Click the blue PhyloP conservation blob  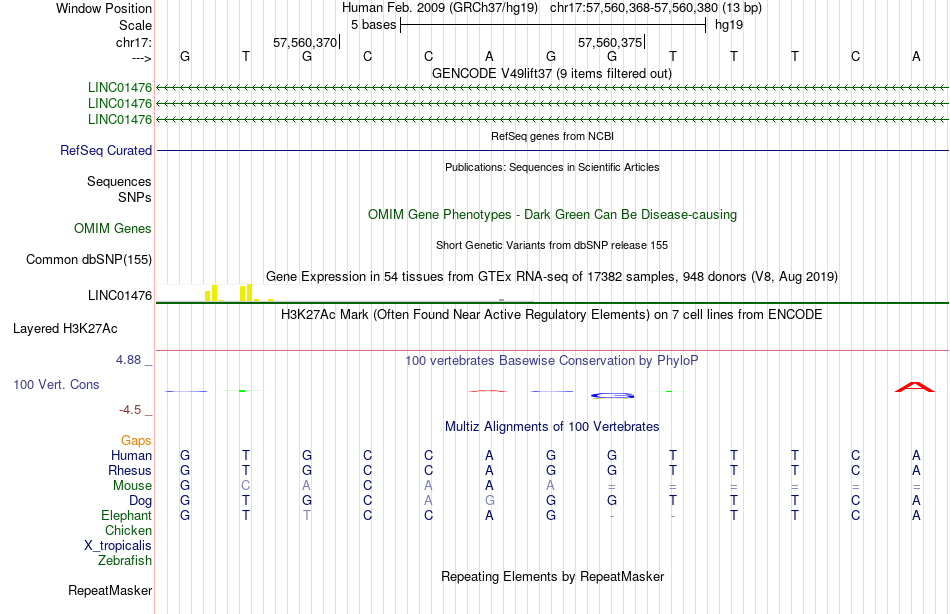[613, 396]
